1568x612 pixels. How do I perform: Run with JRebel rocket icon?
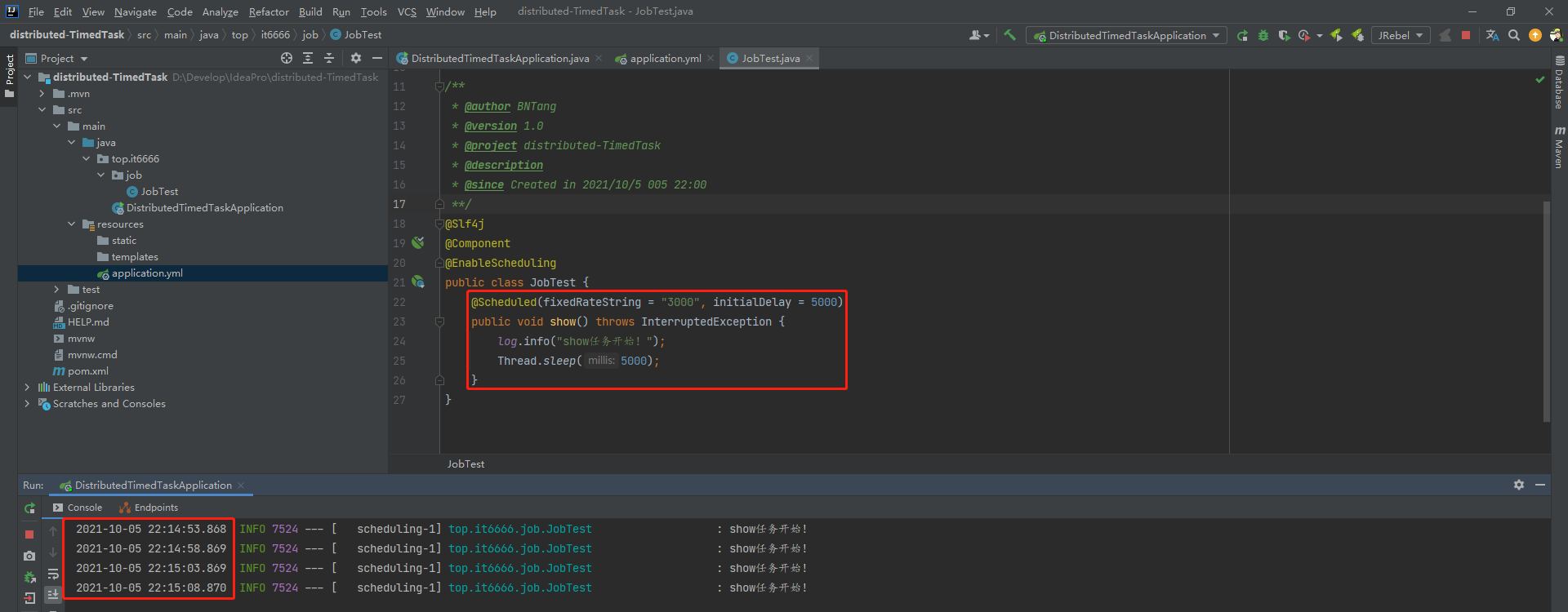pyautogui.click(x=1337, y=35)
